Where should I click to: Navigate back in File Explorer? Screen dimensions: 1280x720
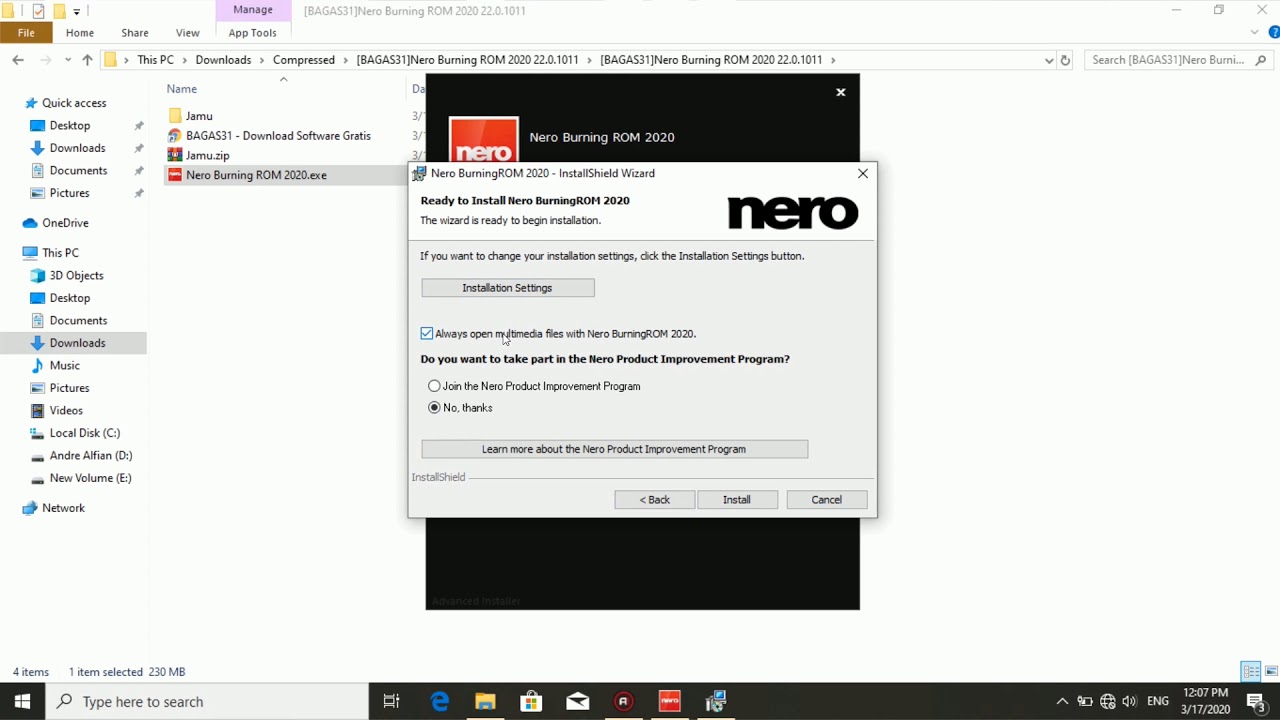18,60
